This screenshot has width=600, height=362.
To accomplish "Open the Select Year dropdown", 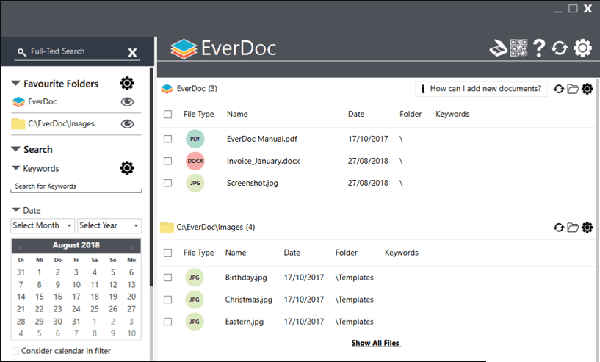I will (x=109, y=225).
